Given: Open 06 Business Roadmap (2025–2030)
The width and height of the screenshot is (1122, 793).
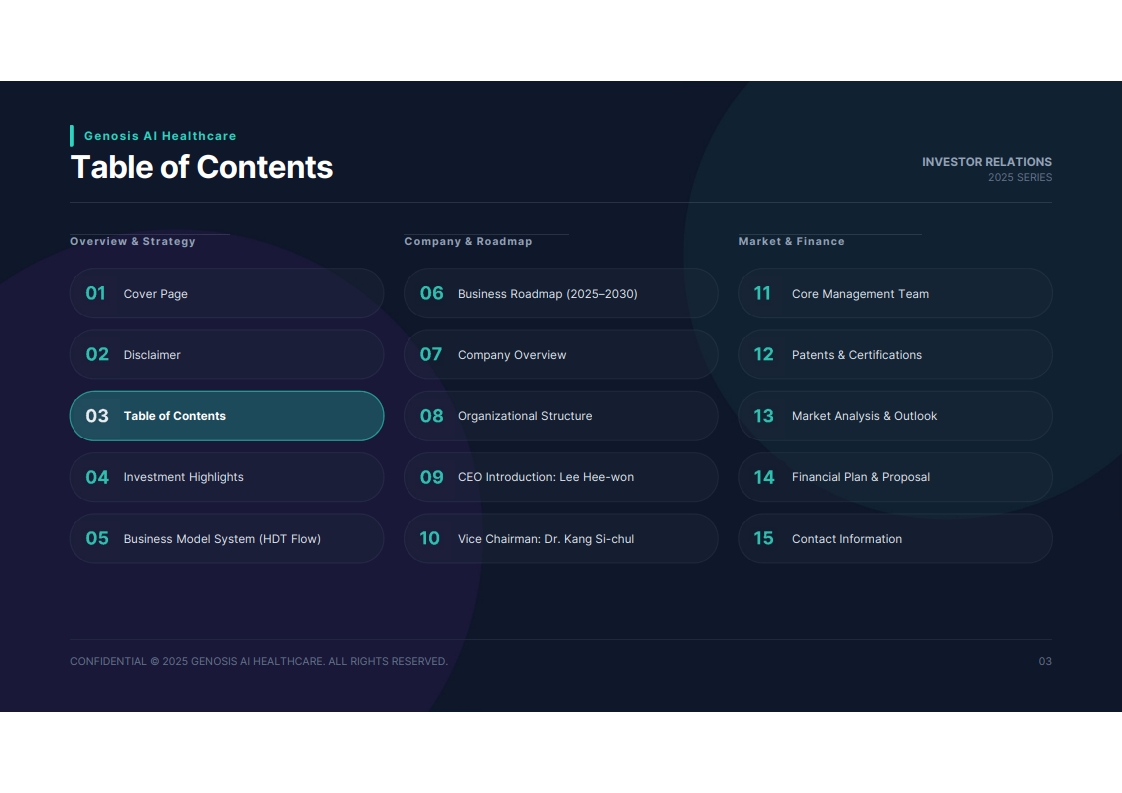Looking at the screenshot, I should pos(561,293).
